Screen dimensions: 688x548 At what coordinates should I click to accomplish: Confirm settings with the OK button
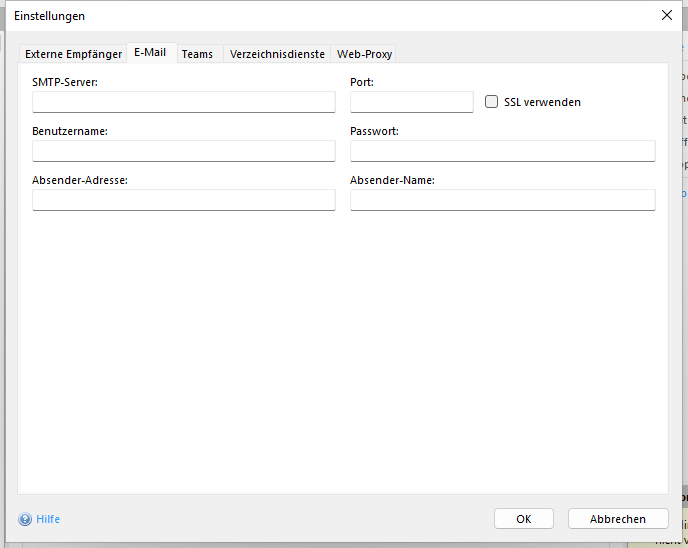click(523, 519)
